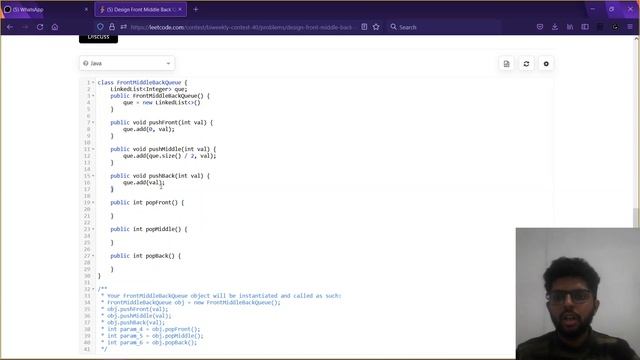Click the 'que.add(0, val);' code line
Viewport: 640px width, 360px height.
pyautogui.click(x=149, y=129)
